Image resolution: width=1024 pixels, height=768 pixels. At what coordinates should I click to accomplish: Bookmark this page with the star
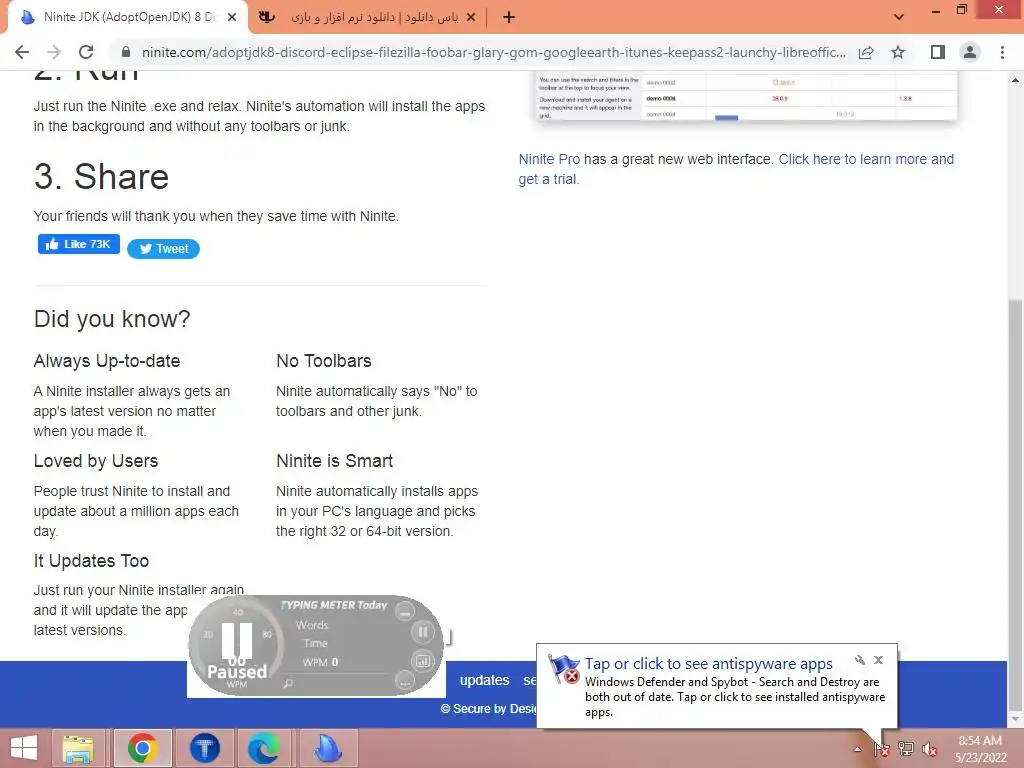[898, 52]
